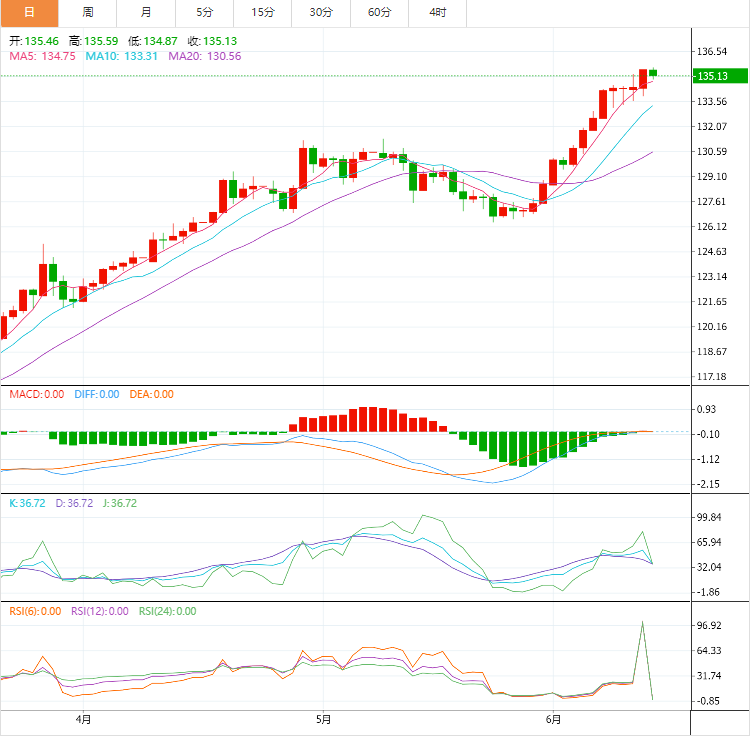Click the RSI(24) legend label

click(x=167, y=611)
